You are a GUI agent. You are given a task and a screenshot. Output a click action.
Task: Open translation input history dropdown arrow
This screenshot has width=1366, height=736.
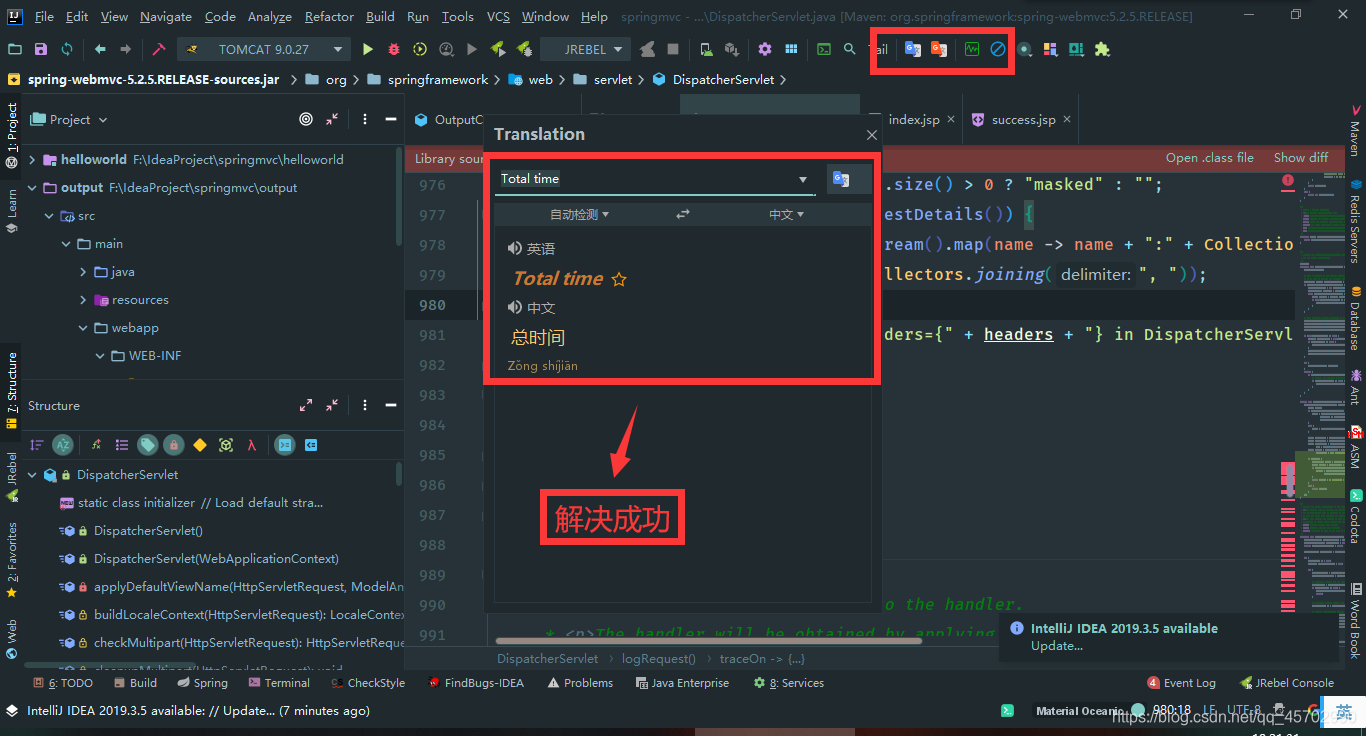tap(802, 179)
